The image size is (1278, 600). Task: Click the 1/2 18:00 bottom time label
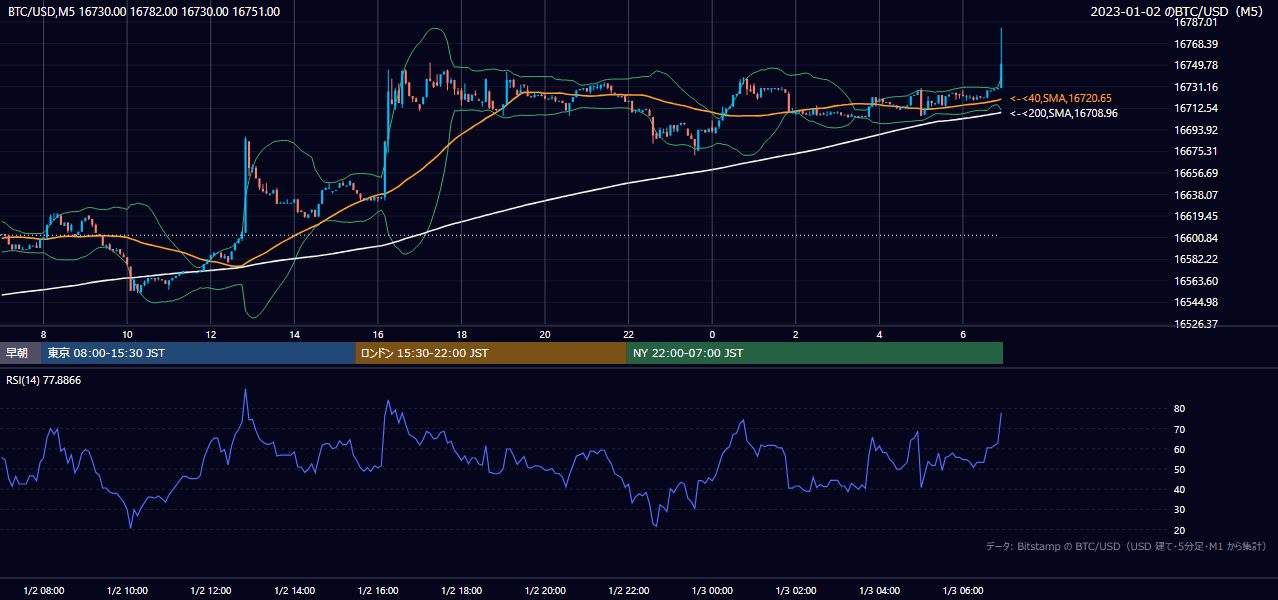[x=461, y=591]
